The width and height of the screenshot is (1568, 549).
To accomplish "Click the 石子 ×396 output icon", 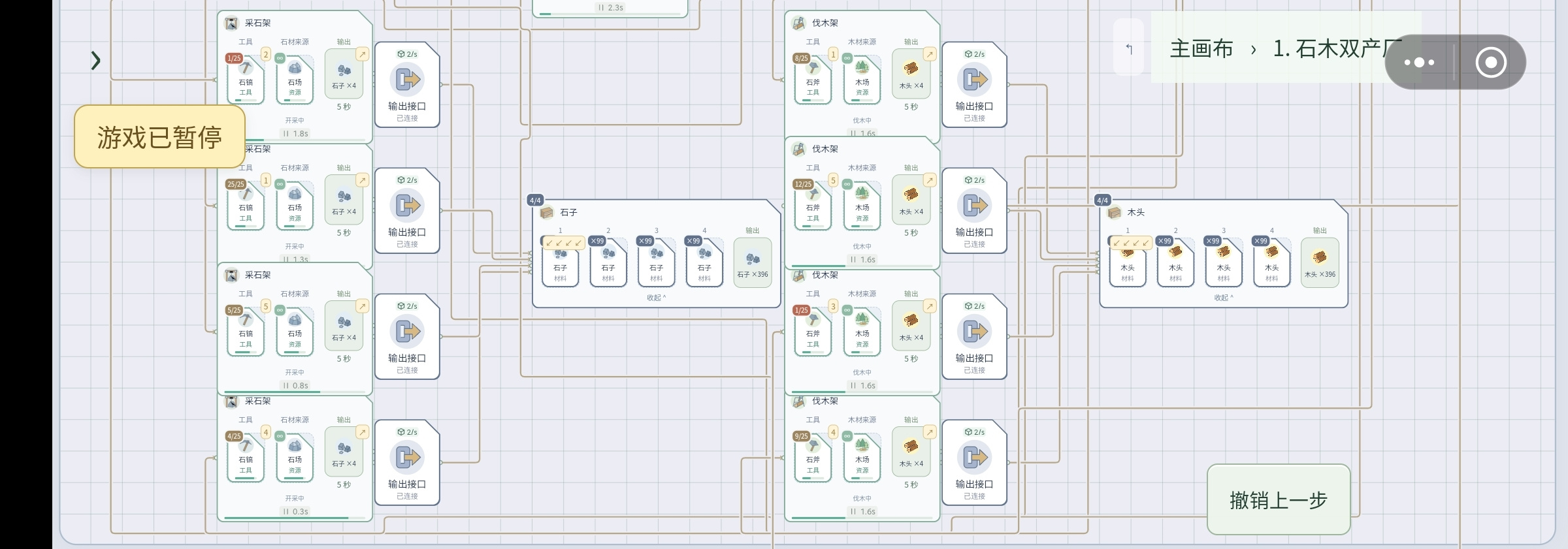I will click(x=753, y=262).
